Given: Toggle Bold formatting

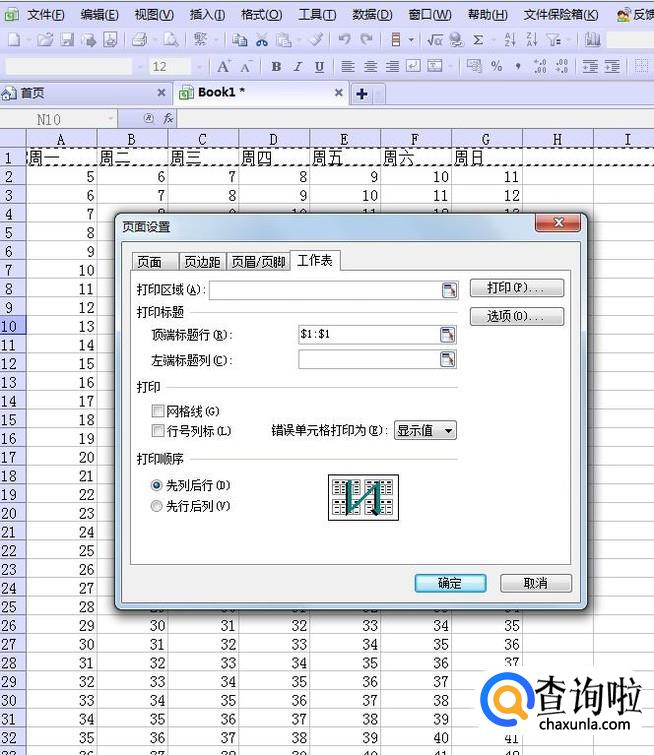Looking at the screenshot, I should (x=276, y=66).
